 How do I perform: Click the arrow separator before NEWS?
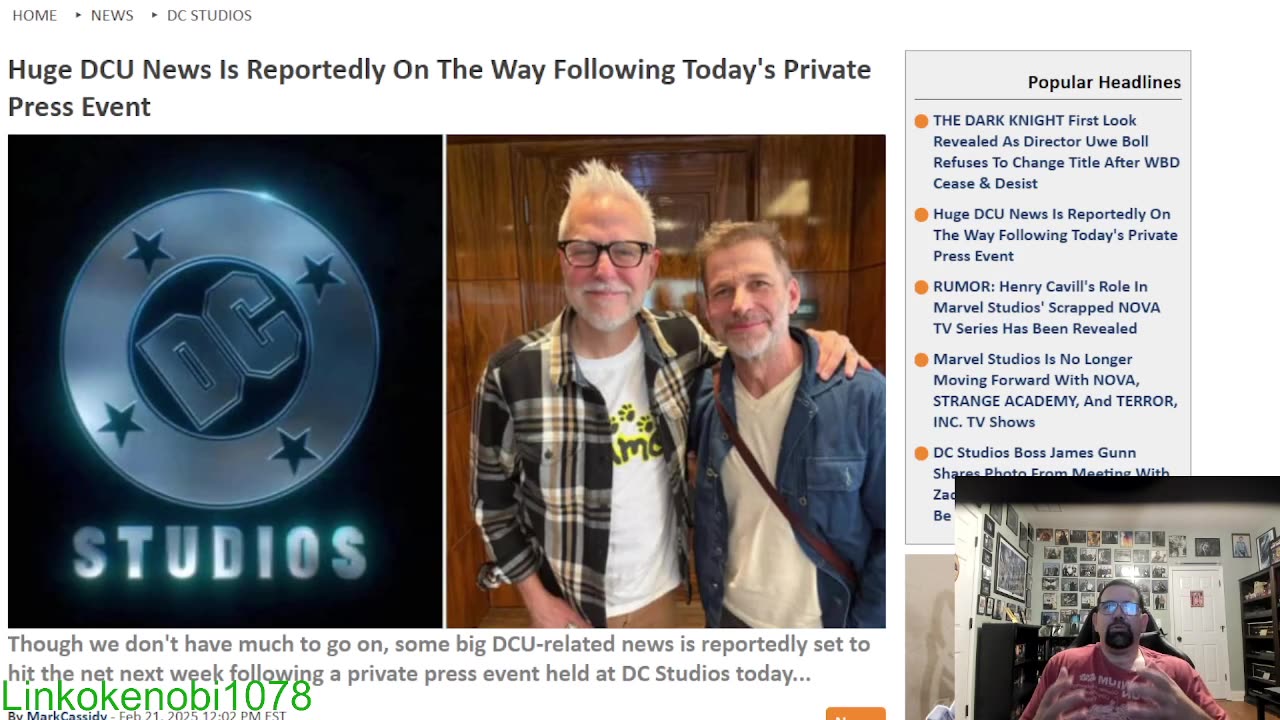point(78,15)
